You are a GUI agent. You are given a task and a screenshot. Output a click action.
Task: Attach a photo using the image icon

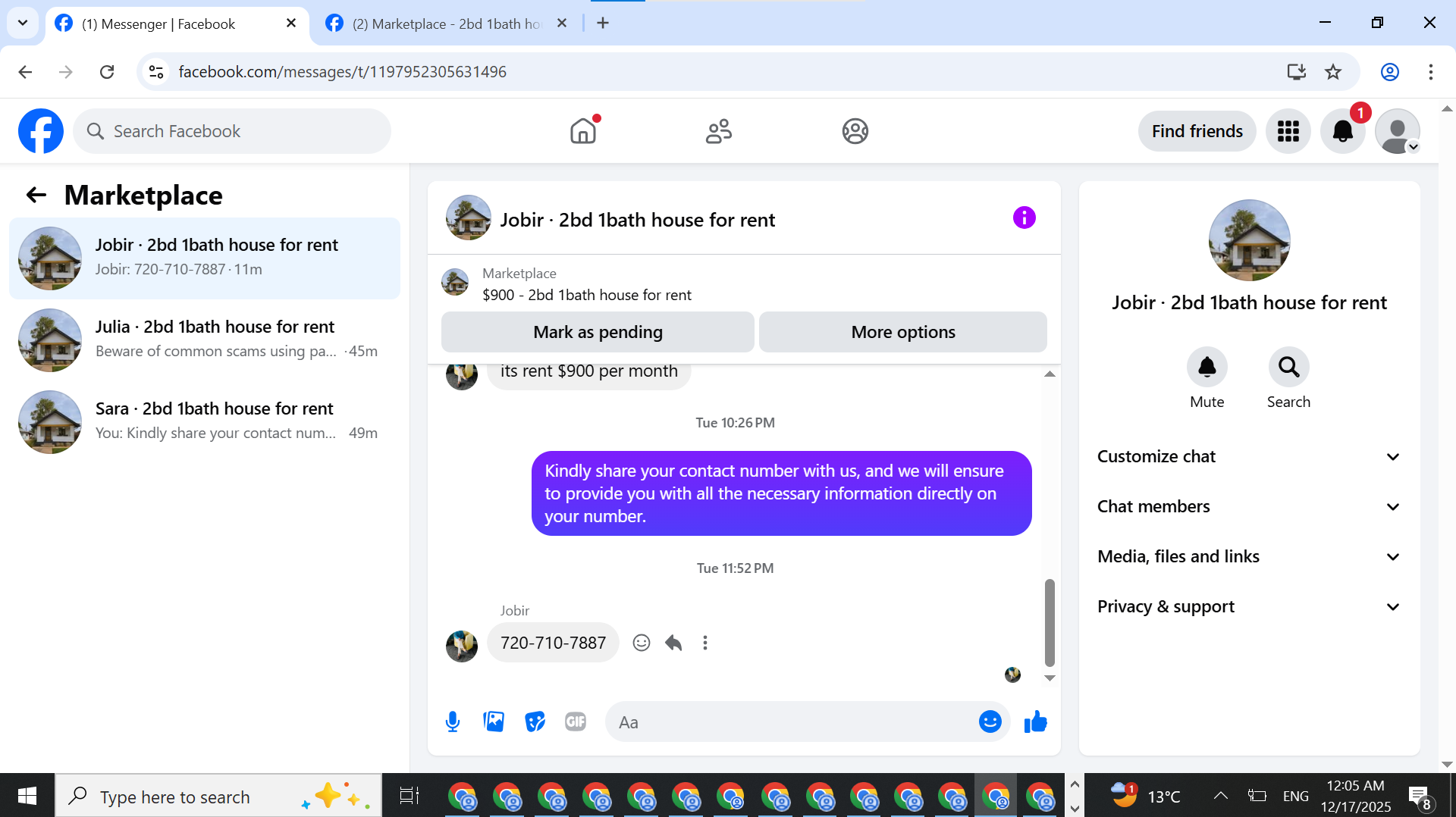point(494,722)
